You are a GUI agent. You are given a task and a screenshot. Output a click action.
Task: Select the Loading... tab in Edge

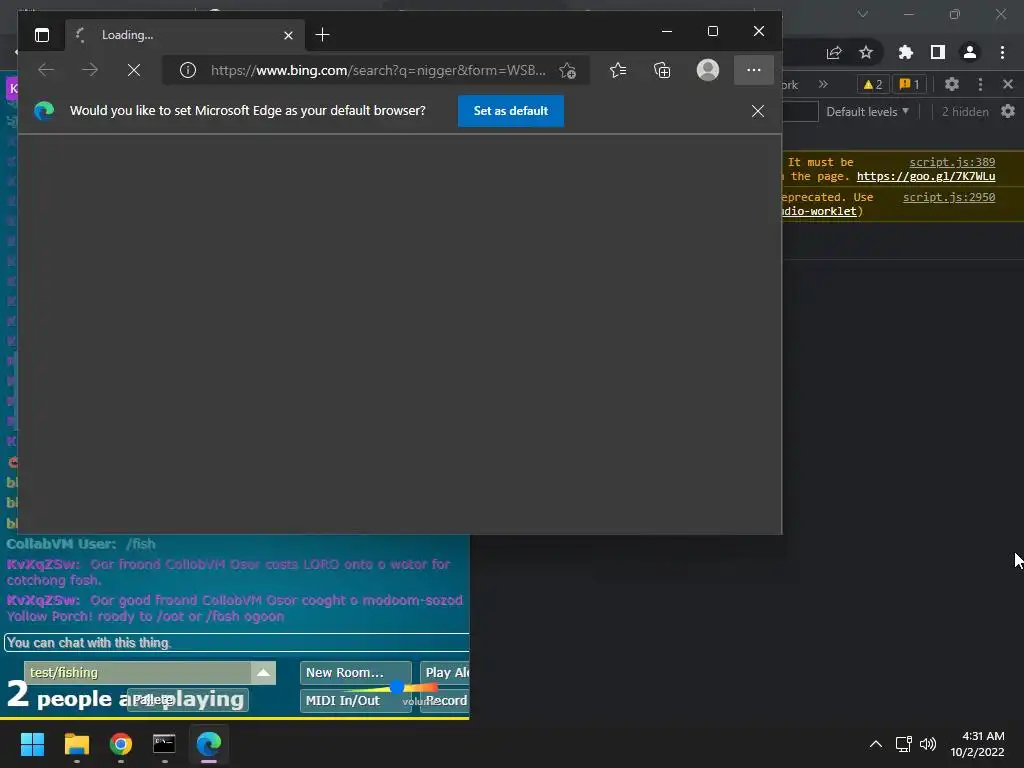(x=184, y=35)
